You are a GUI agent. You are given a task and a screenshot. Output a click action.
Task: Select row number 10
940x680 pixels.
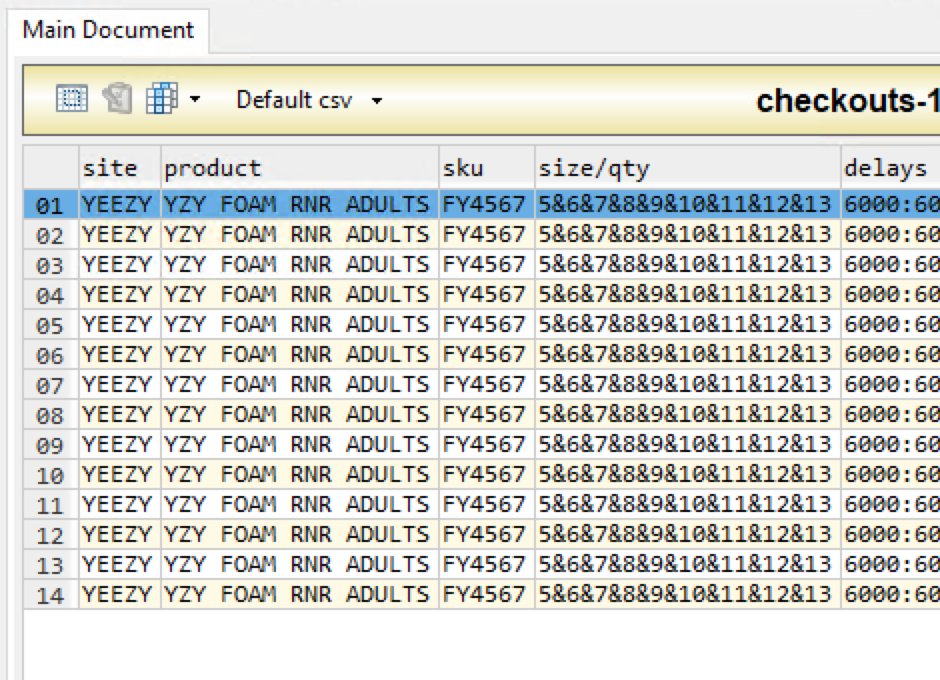[x=50, y=474]
